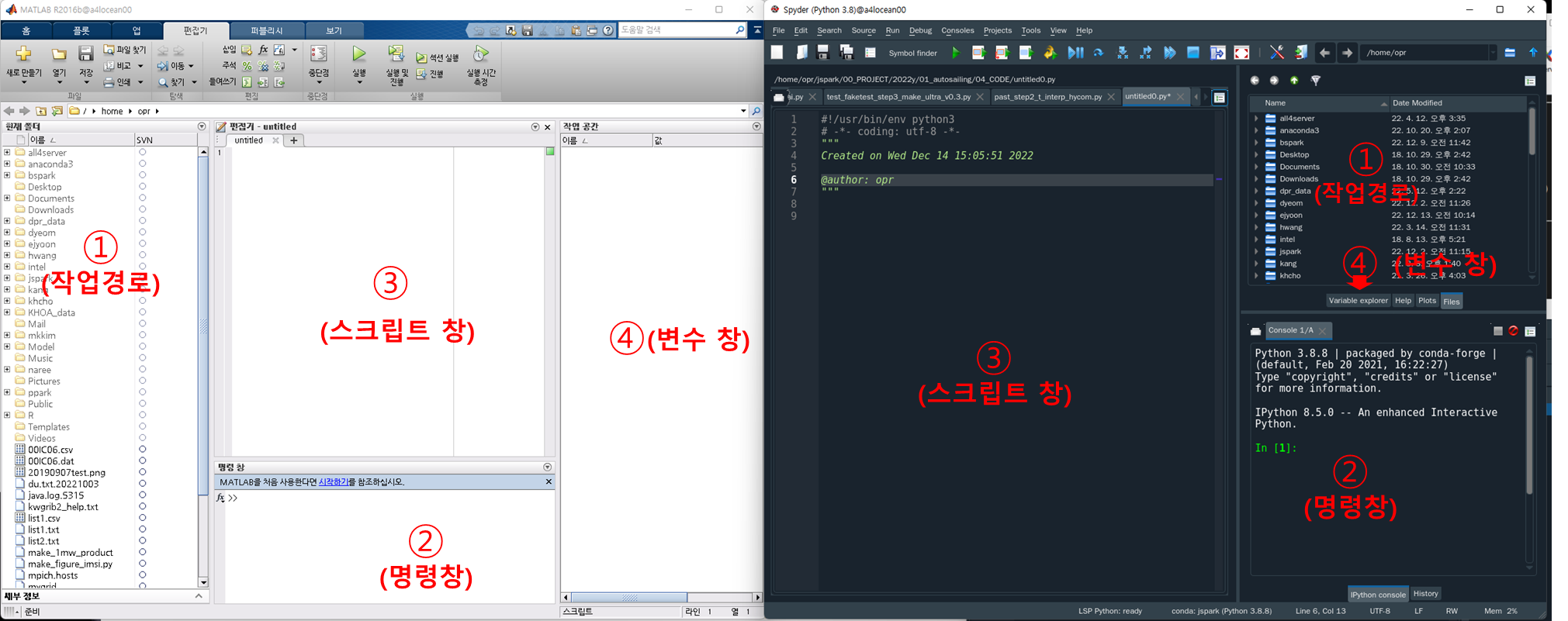Screen dimensions: 1568x621
Task: Dismiss MATLAB's getting-started banner with its X
Action: [x=549, y=481]
